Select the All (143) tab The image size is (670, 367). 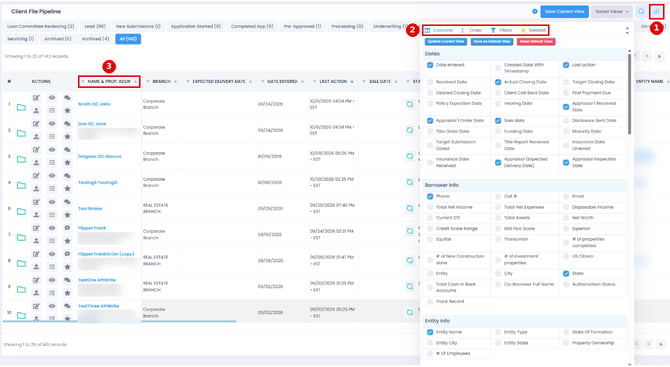tap(128, 39)
